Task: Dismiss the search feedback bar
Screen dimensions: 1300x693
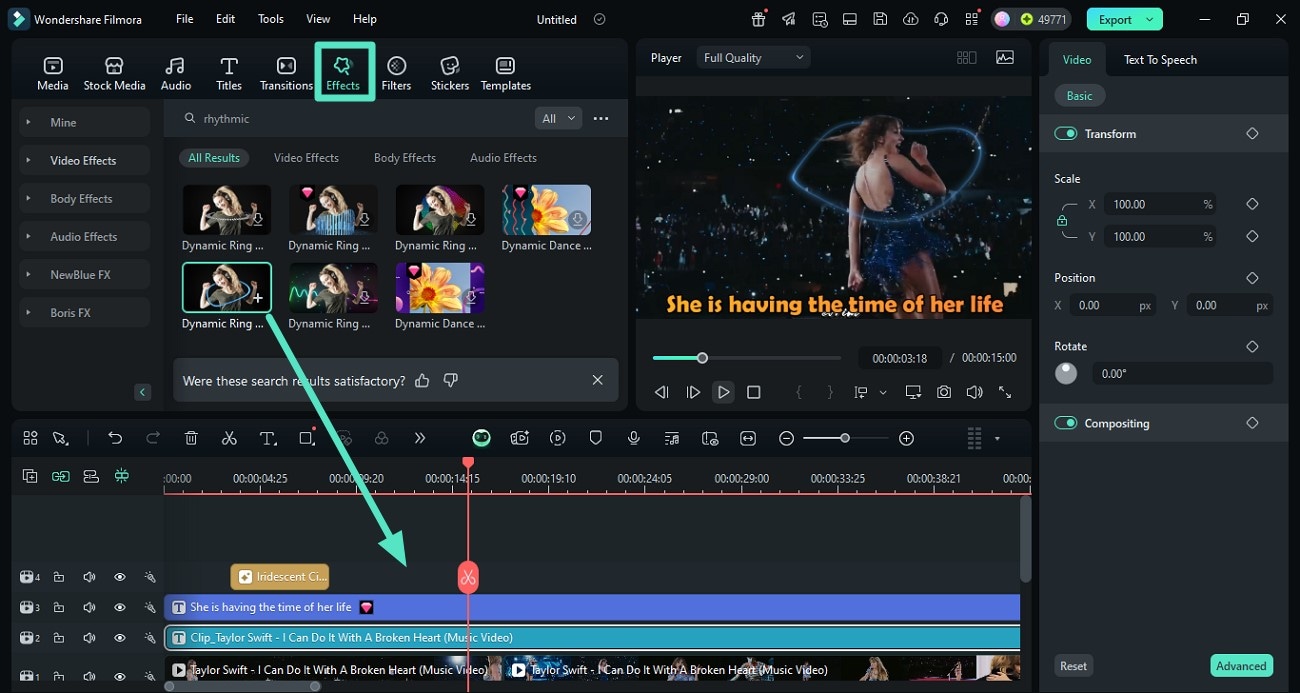Action: (x=597, y=380)
